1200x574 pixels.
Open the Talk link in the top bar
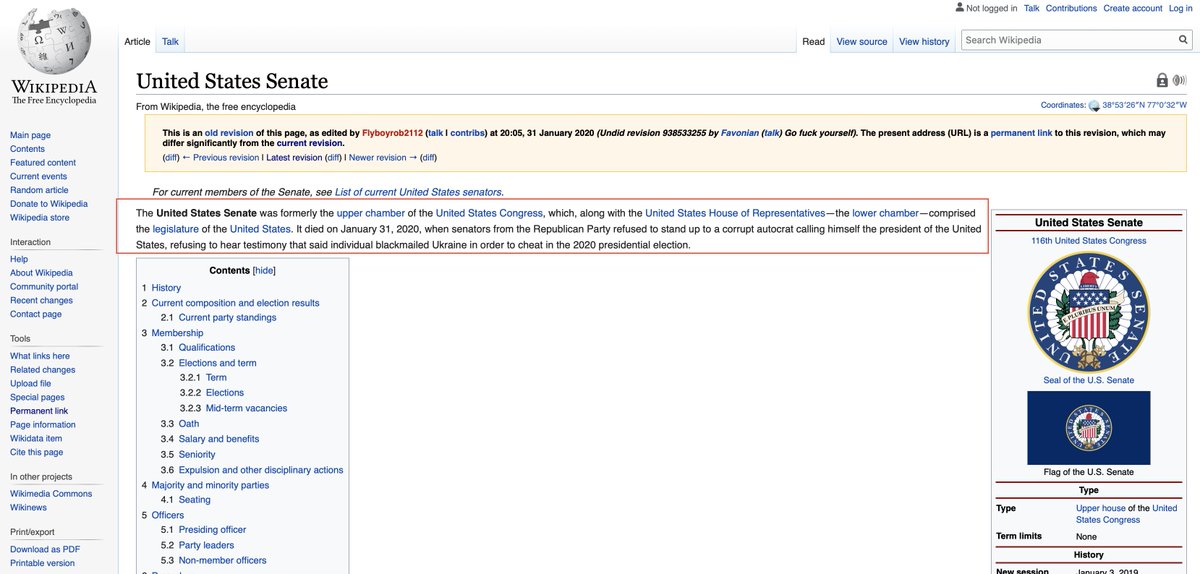point(1031,8)
